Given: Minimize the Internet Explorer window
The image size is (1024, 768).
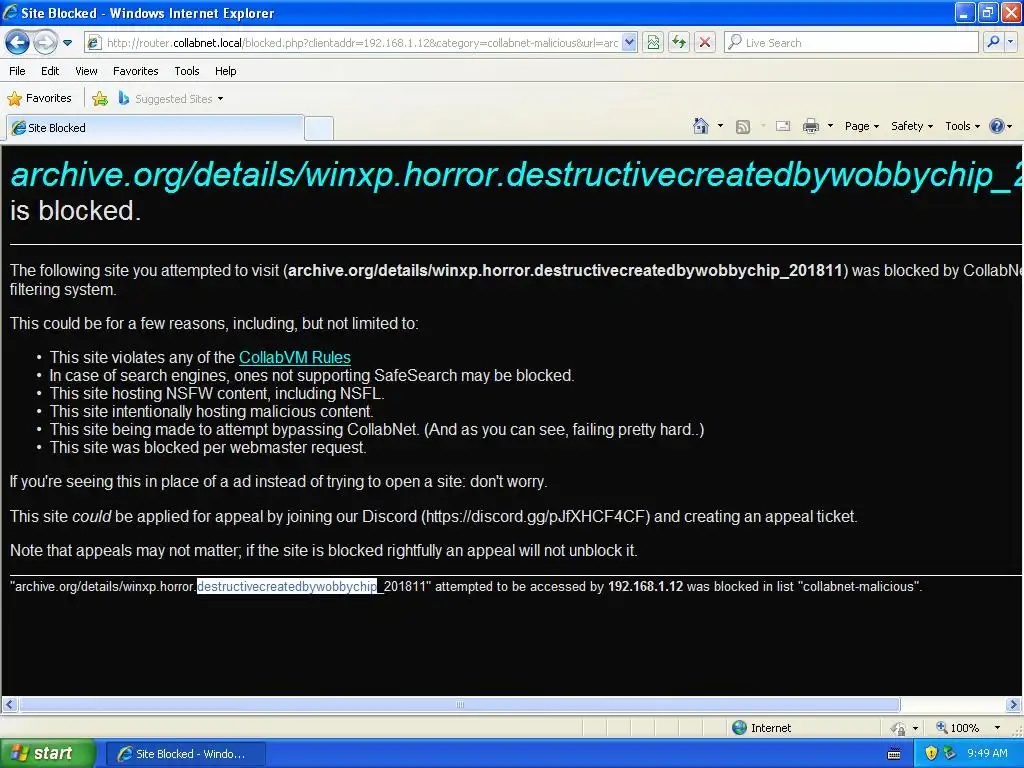Looking at the screenshot, I should [x=964, y=12].
